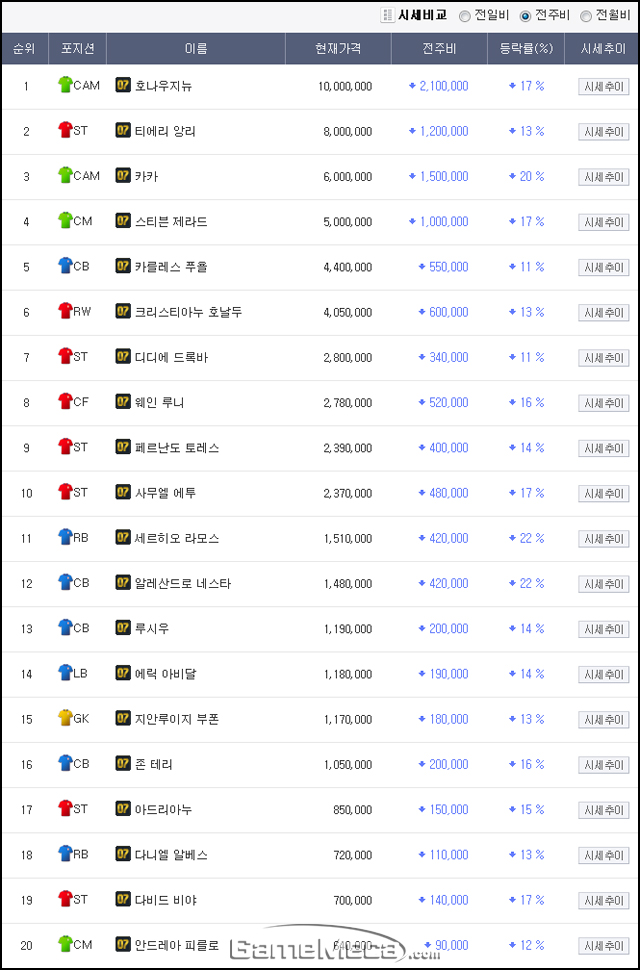
Task: Click red ST shirt icon for 티에리 앙리
Action: pyautogui.click(x=65, y=130)
